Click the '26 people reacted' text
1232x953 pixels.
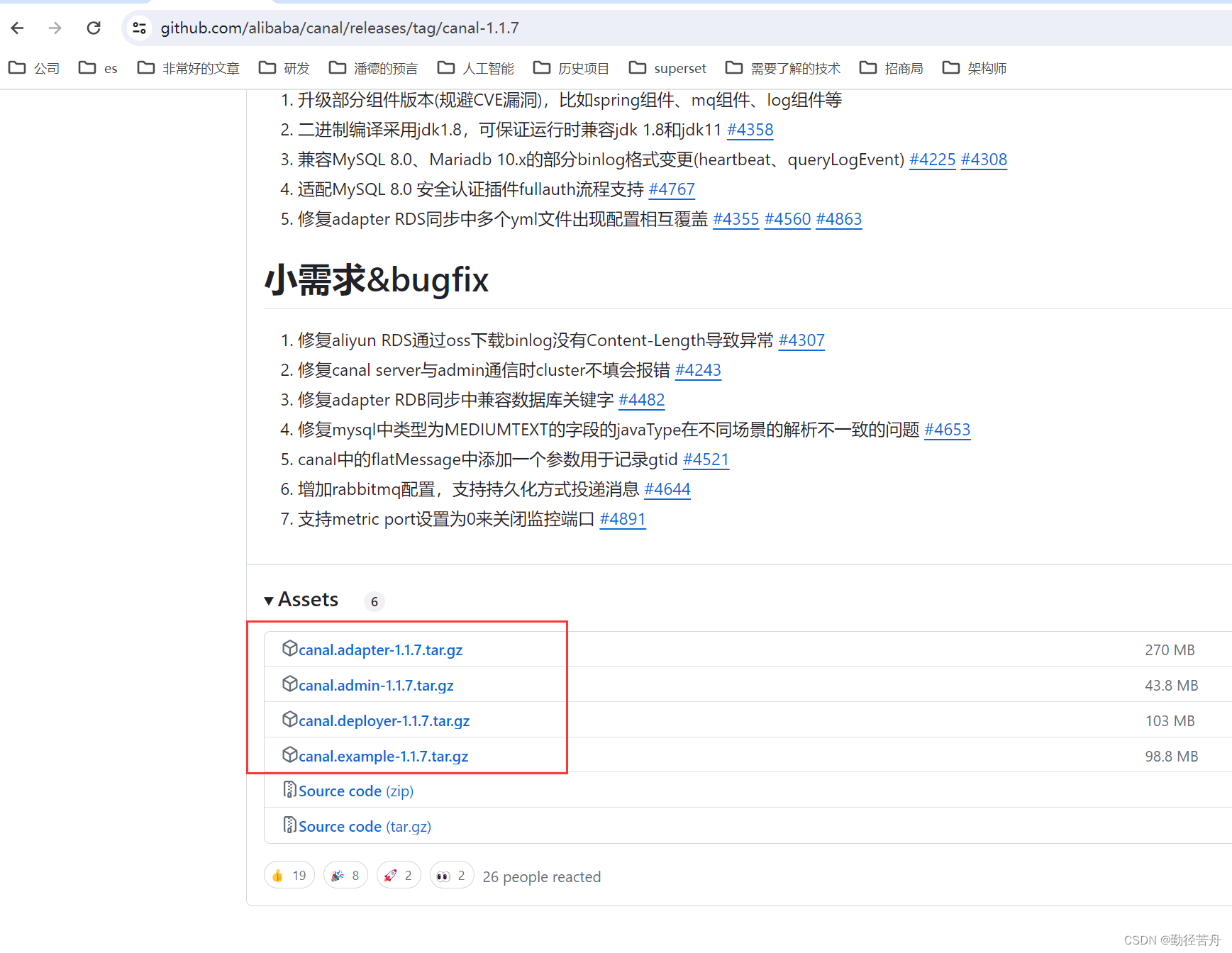541,877
